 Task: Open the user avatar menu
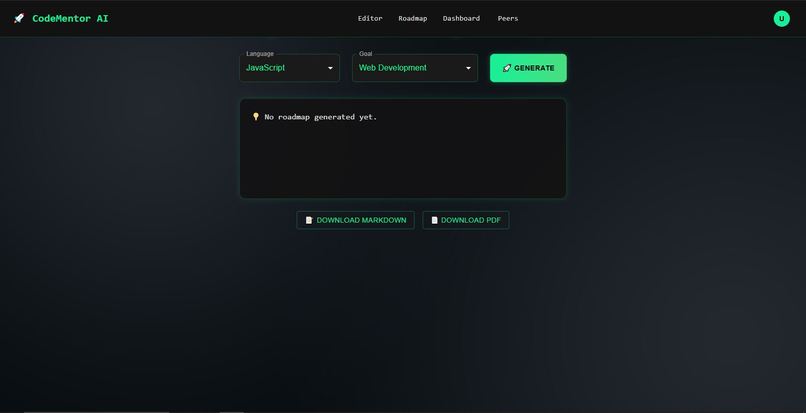(x=781, y=19)
